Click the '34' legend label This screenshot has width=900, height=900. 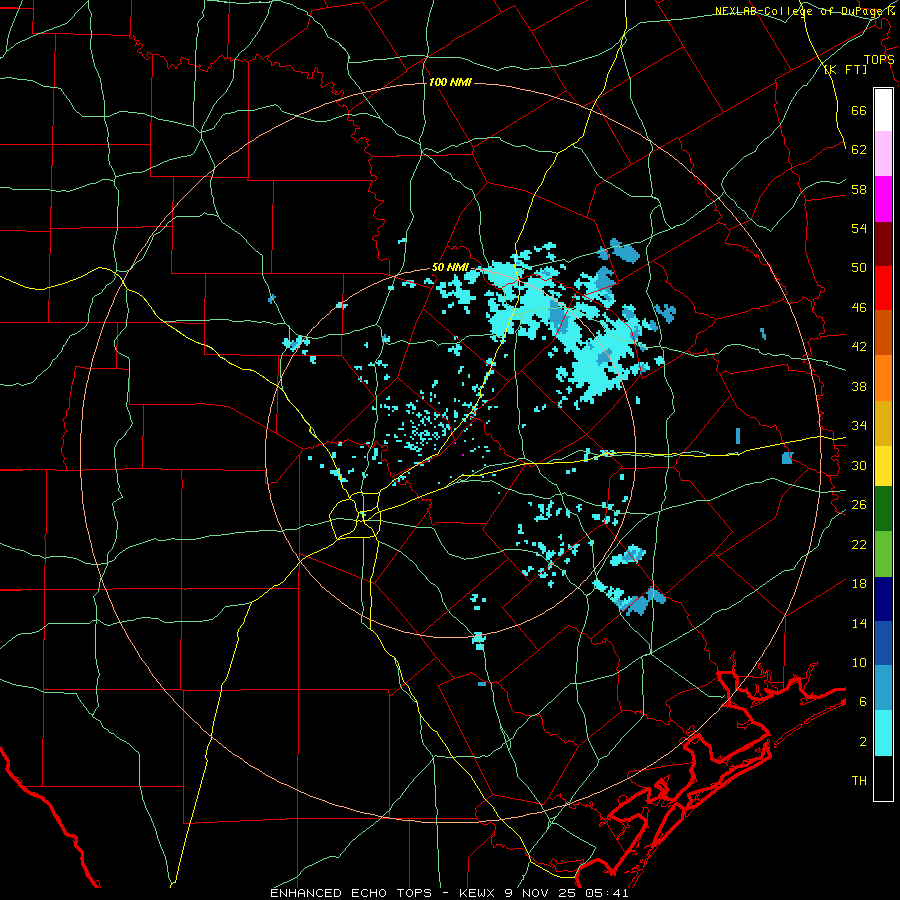[x=859, y=426]
